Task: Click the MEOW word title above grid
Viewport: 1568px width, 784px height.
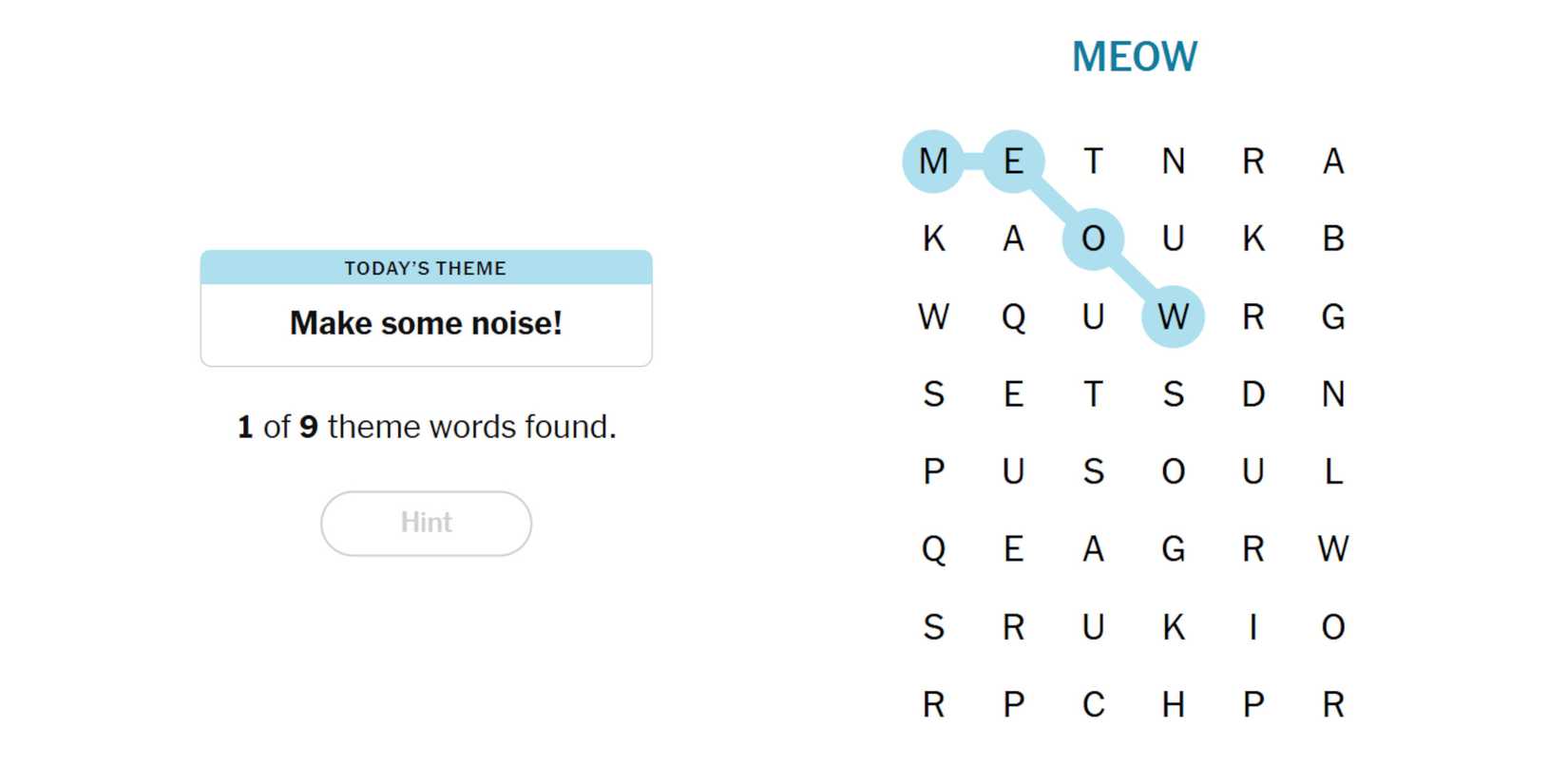Action: pos(1134,57)
